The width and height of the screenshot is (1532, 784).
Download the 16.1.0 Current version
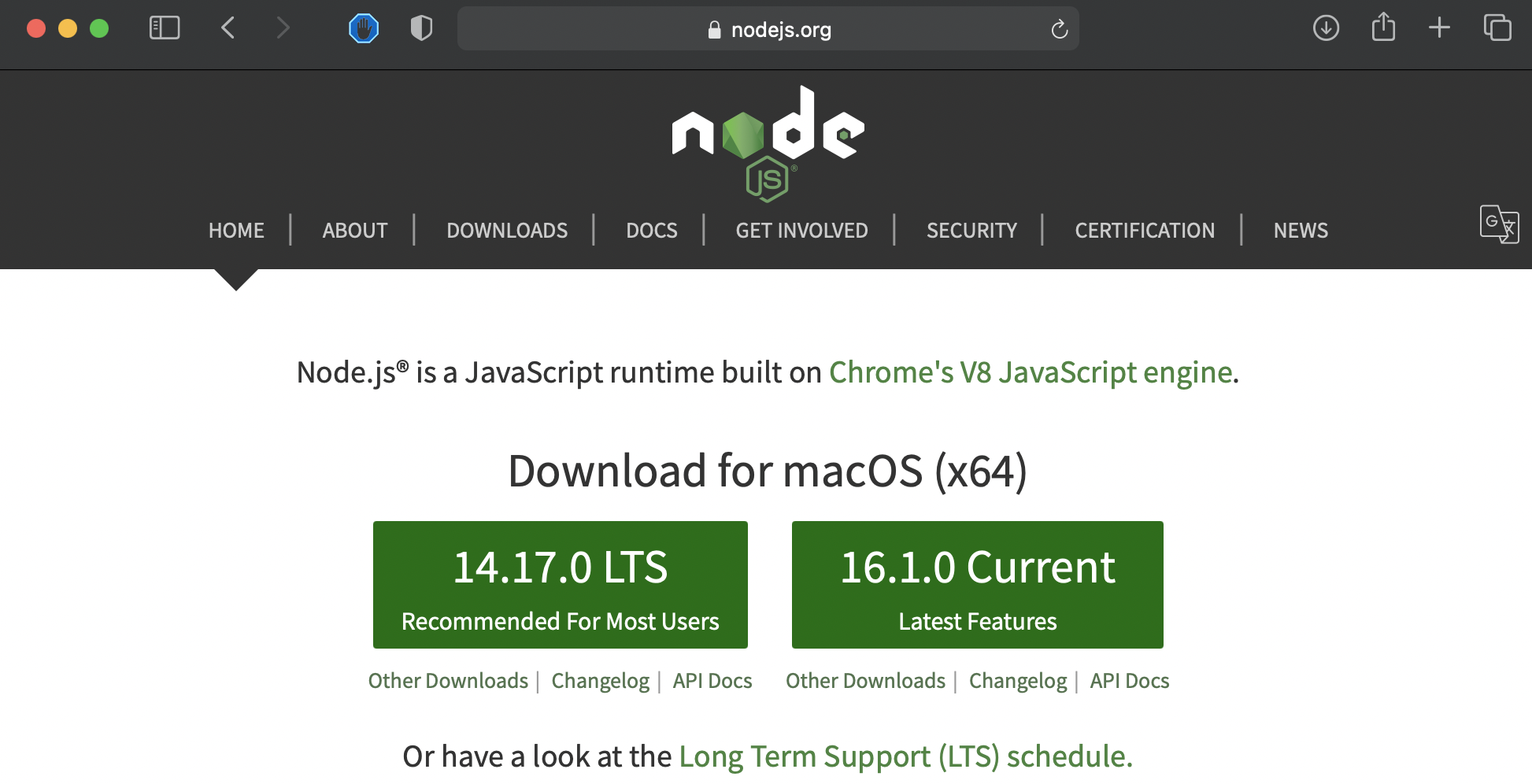click(978, 585)
